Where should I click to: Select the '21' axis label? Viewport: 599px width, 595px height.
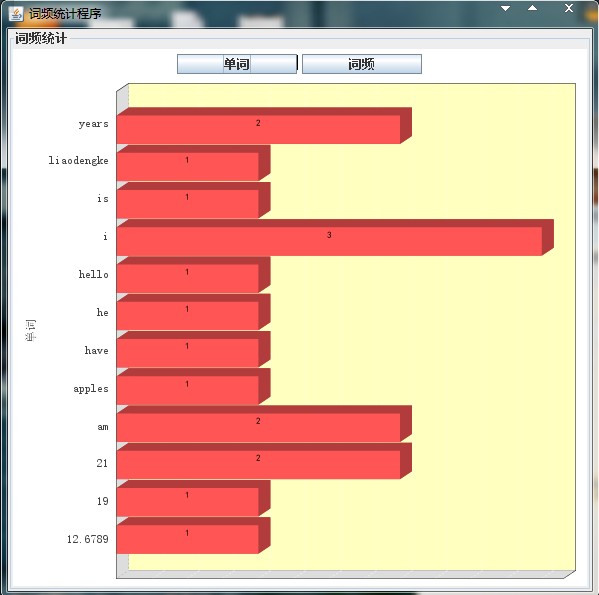102,463
